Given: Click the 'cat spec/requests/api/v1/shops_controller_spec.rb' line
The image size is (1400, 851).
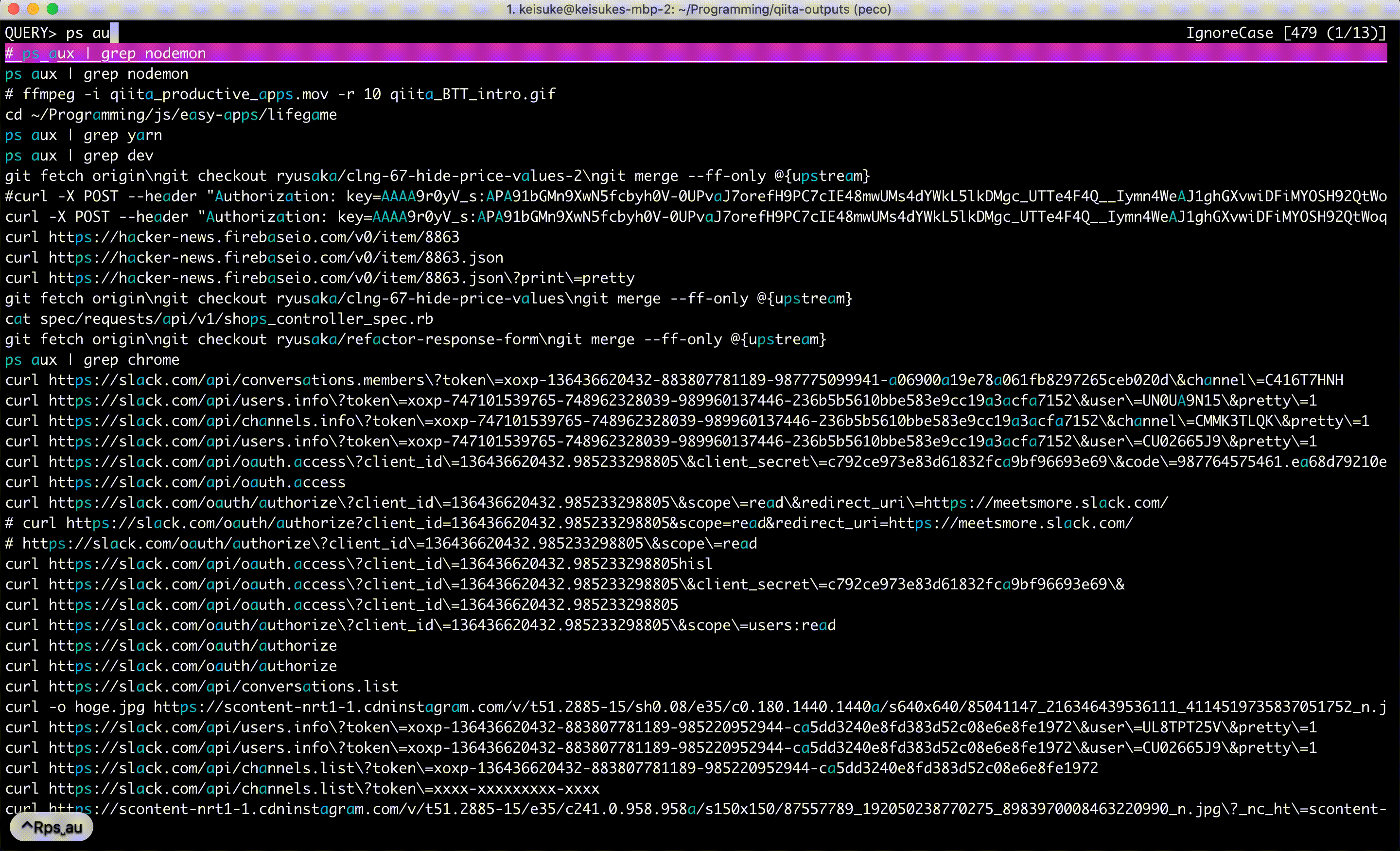Looking at the screenshot, I should point(219,319).
